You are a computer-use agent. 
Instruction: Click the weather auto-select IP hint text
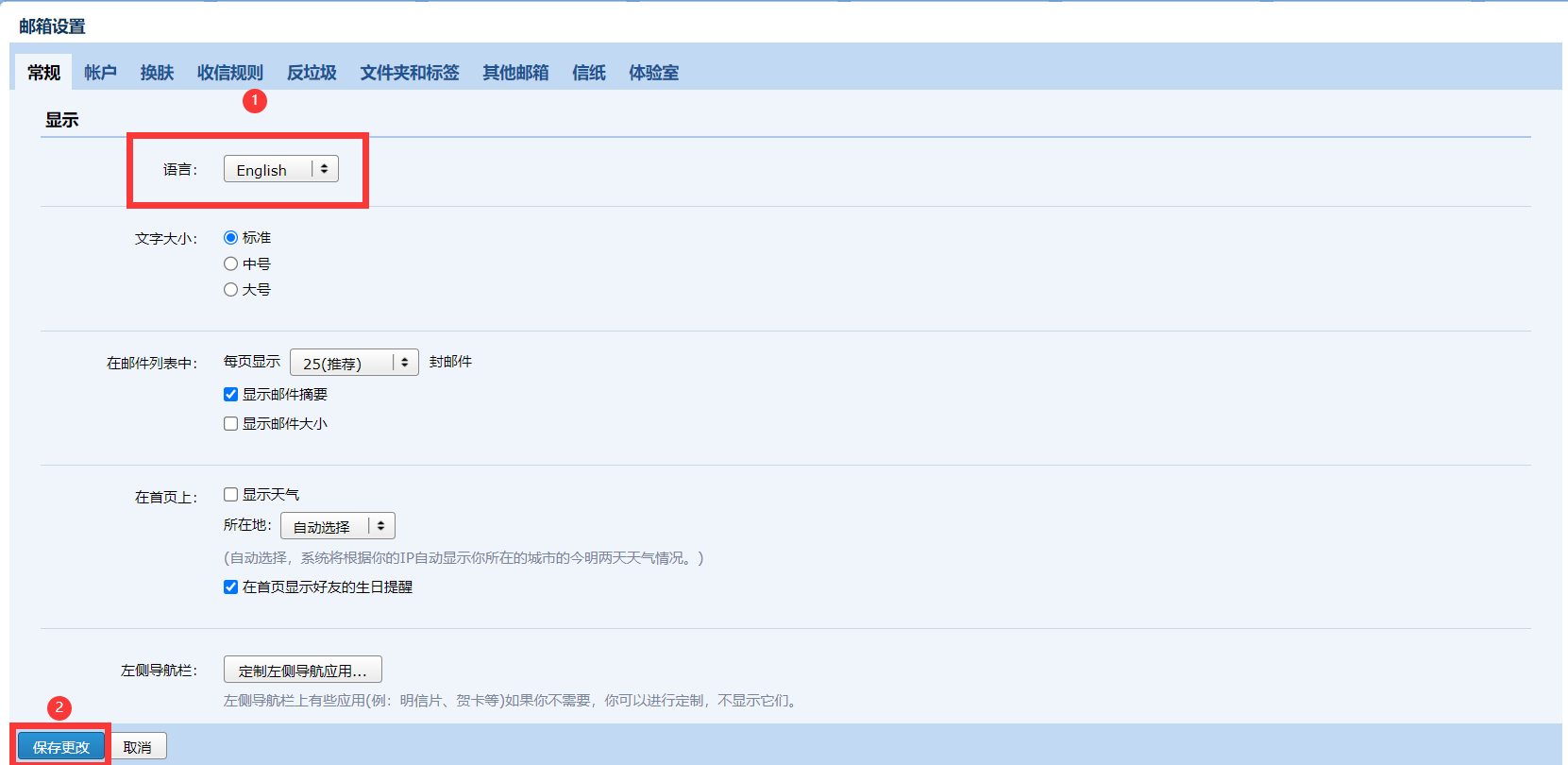point(464,558)
